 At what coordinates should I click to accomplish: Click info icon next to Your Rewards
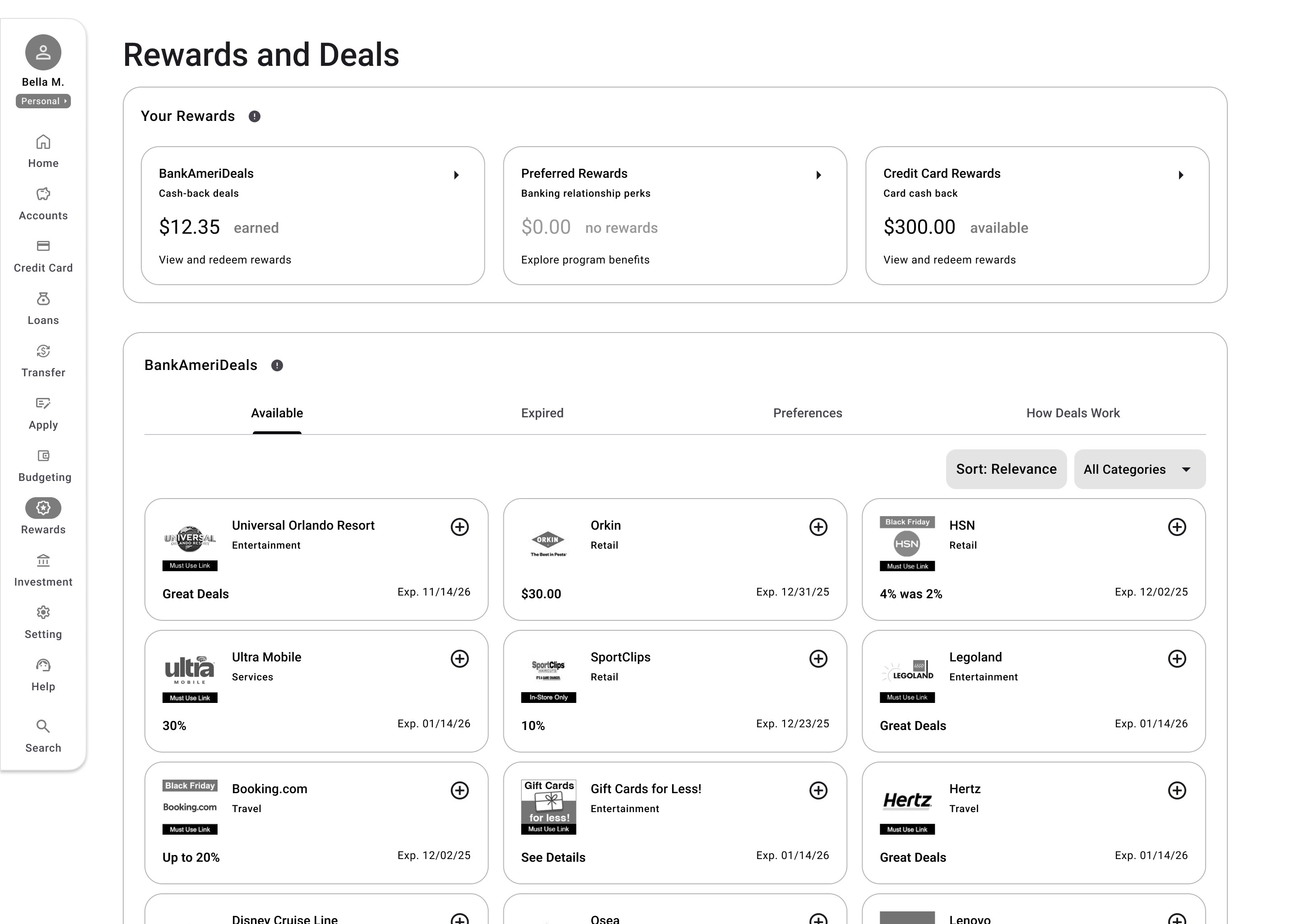pyautogui.click(x=255, y=117)
